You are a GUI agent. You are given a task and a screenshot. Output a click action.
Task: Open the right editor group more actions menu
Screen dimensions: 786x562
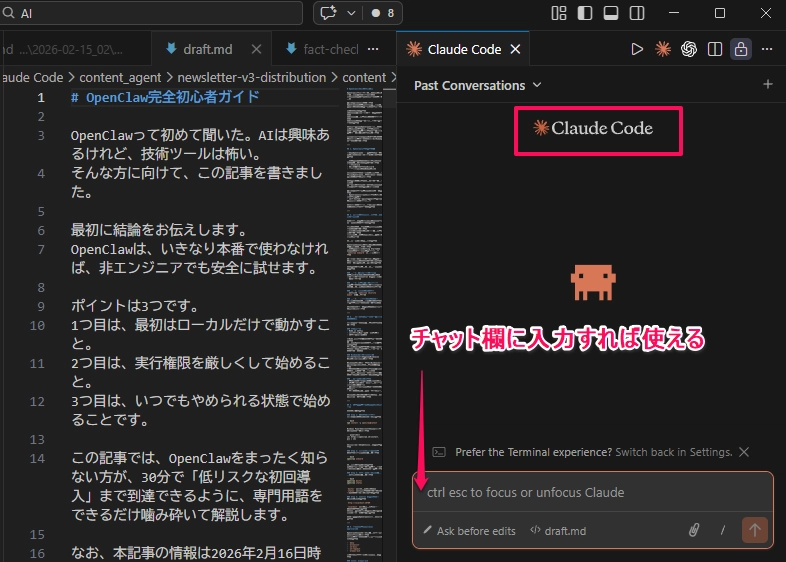click(x=767, y=49)
